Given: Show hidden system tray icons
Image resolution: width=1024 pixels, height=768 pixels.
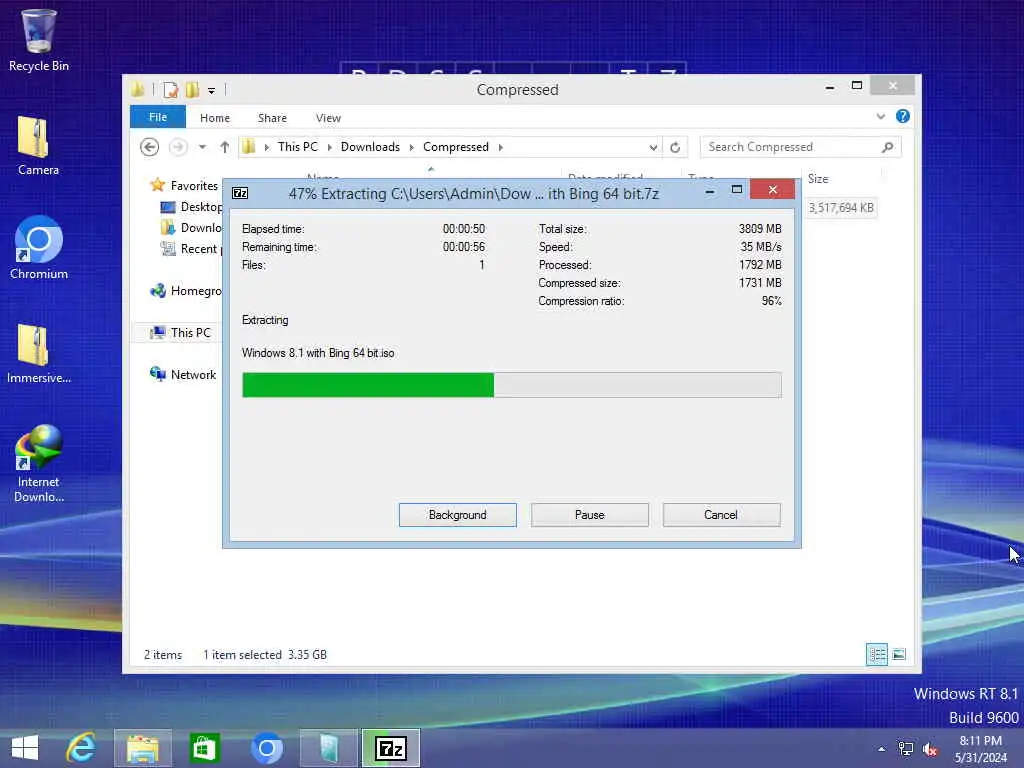Looking at the screenshot, I should 882,749.
